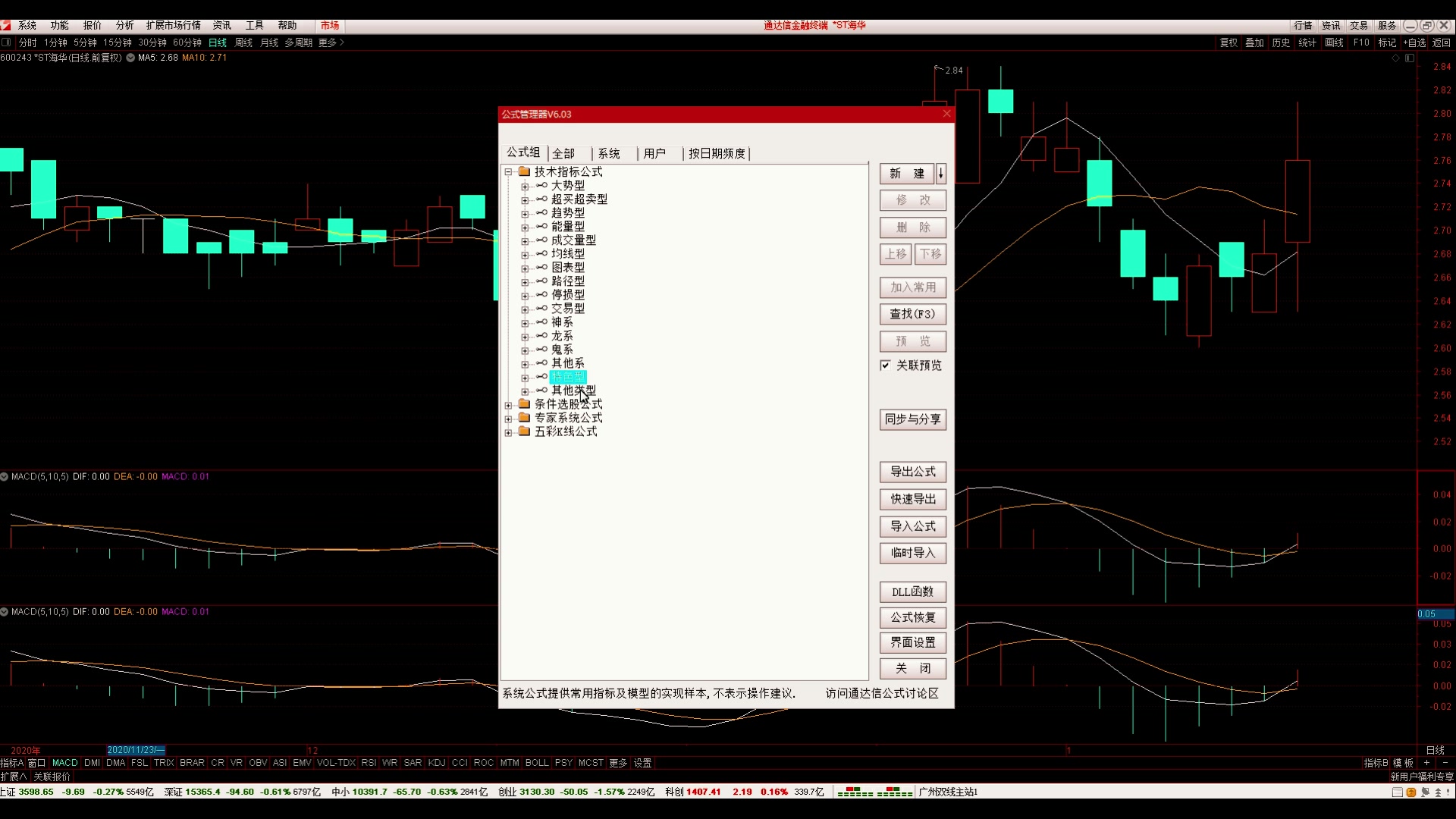The width and height of the screenshot is (1456, 819).
Task: Toggle the 关联预览 checkbox
Action: [x=885, y=366]
